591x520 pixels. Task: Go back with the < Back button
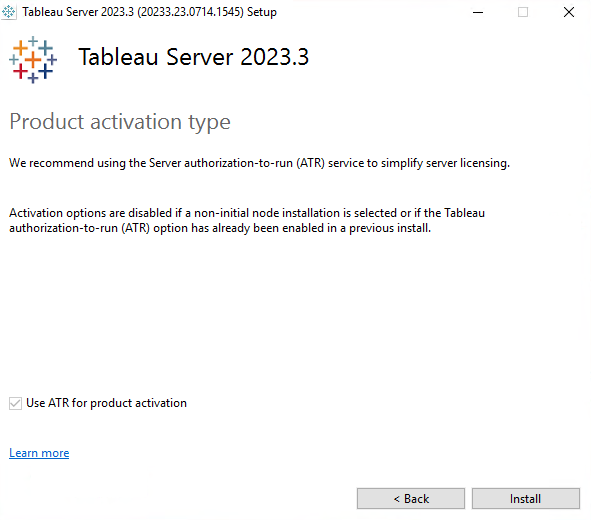[411, 499]
